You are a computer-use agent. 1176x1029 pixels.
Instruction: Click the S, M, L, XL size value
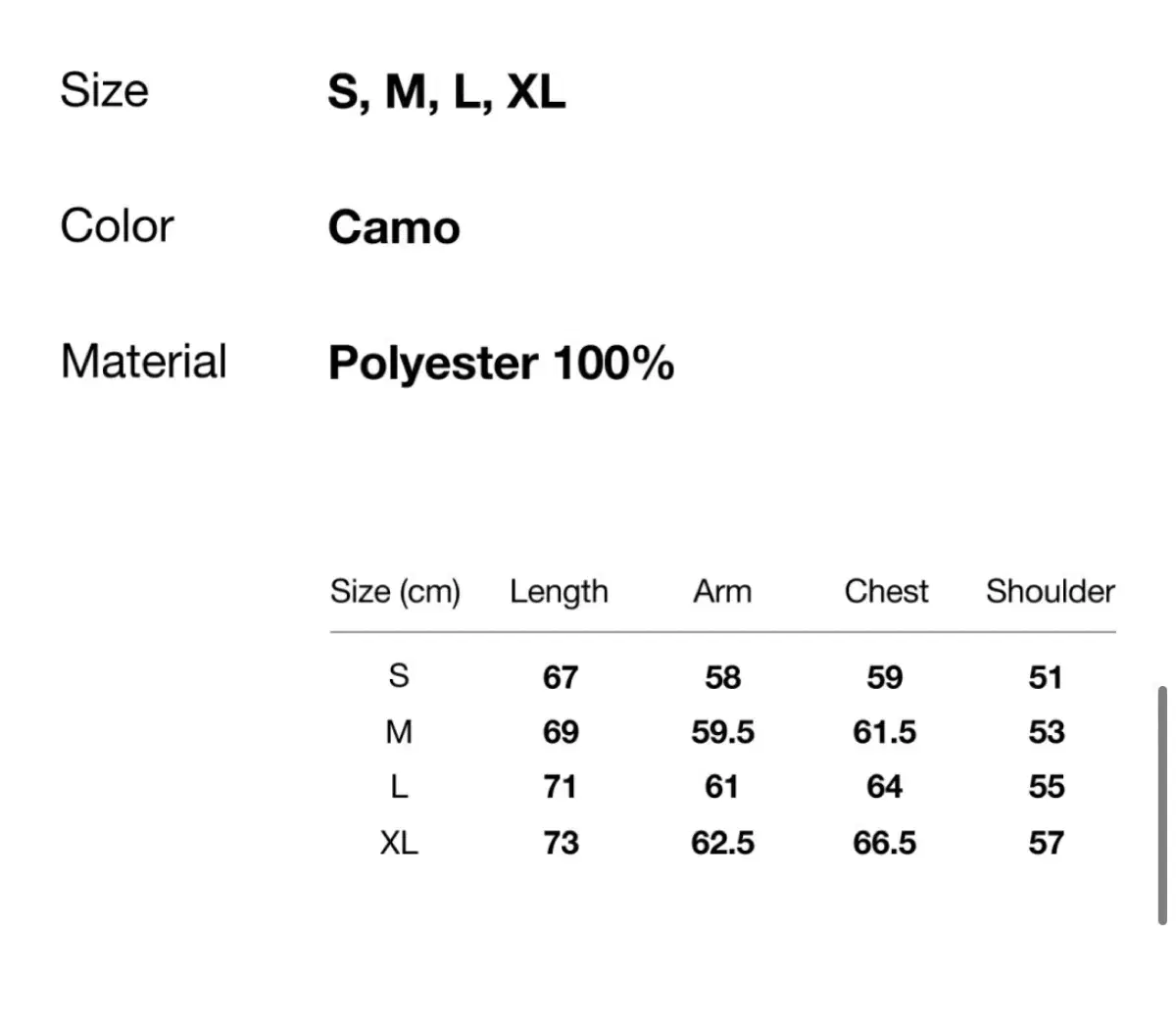447,92
